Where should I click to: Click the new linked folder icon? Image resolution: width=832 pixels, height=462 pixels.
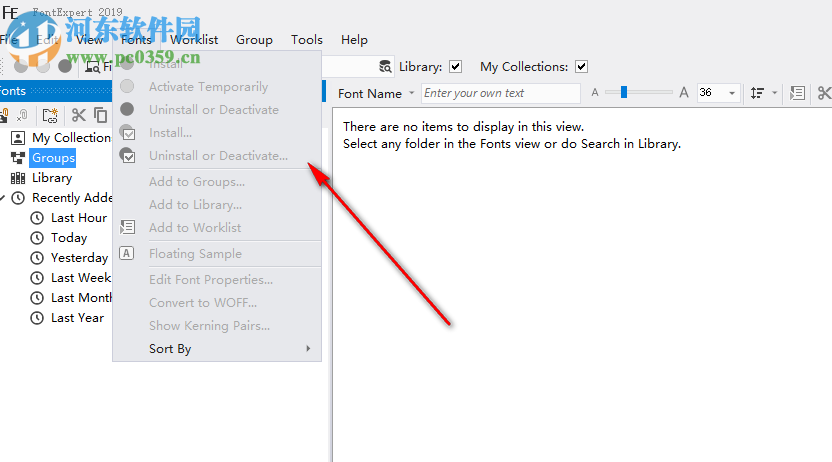click(x=50, y=115)
